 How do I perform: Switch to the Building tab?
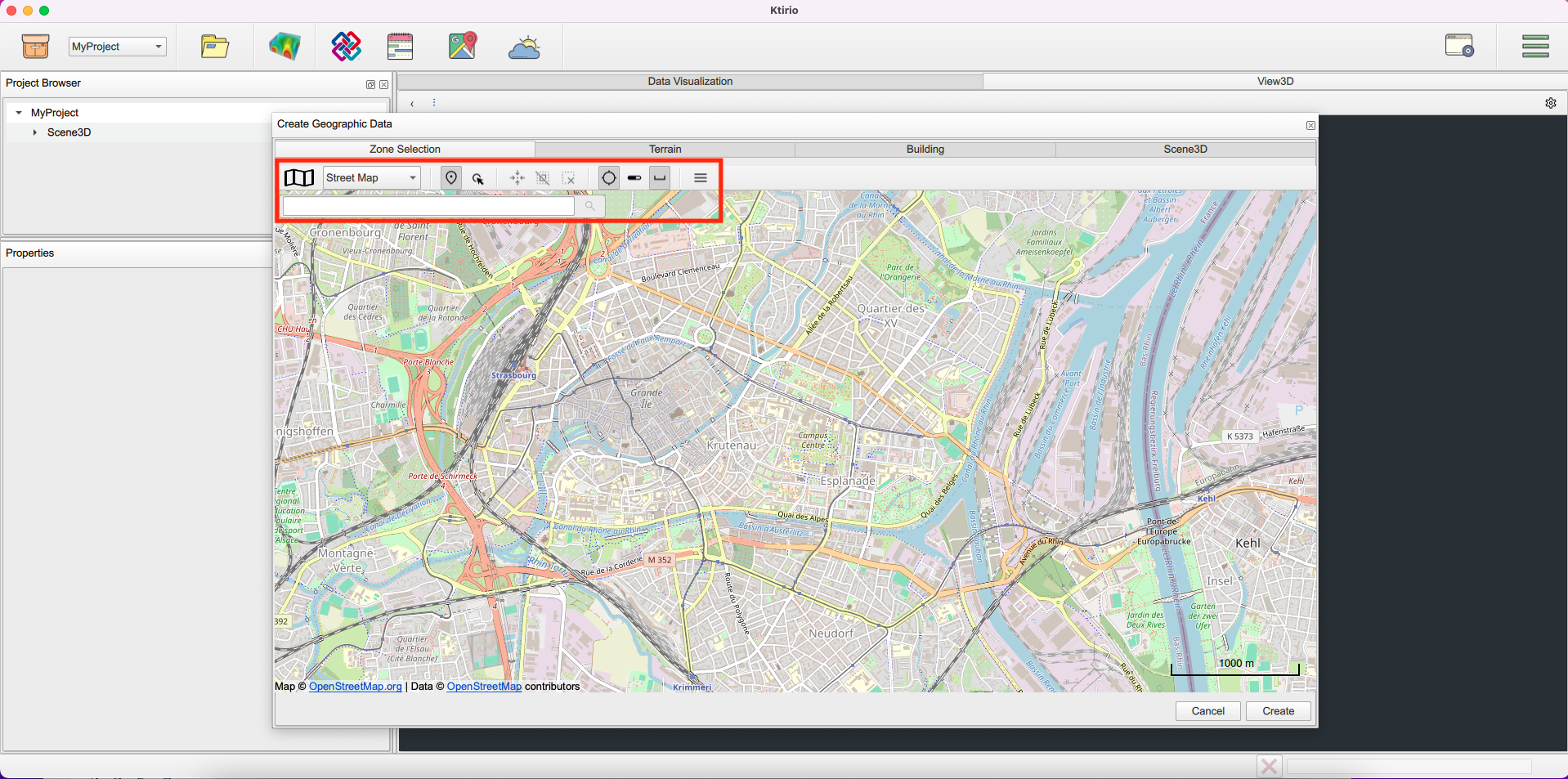tap(924, 149)
